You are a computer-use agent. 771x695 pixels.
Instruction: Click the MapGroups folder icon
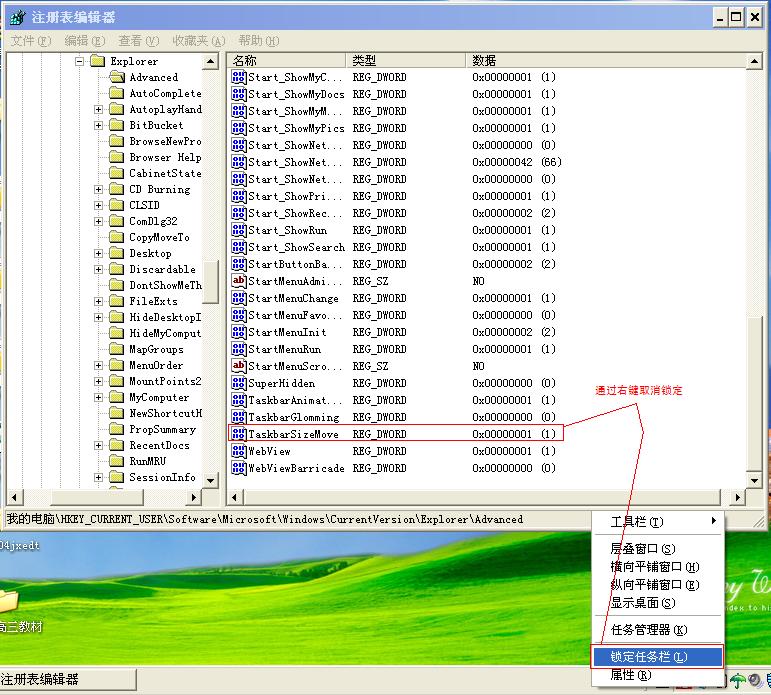pyautogui.click(x=117, y=349)
